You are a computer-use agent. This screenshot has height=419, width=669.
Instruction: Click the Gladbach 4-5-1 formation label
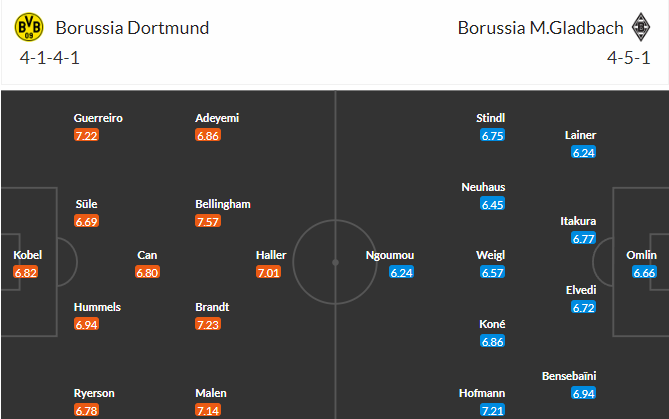pos(628,58)
